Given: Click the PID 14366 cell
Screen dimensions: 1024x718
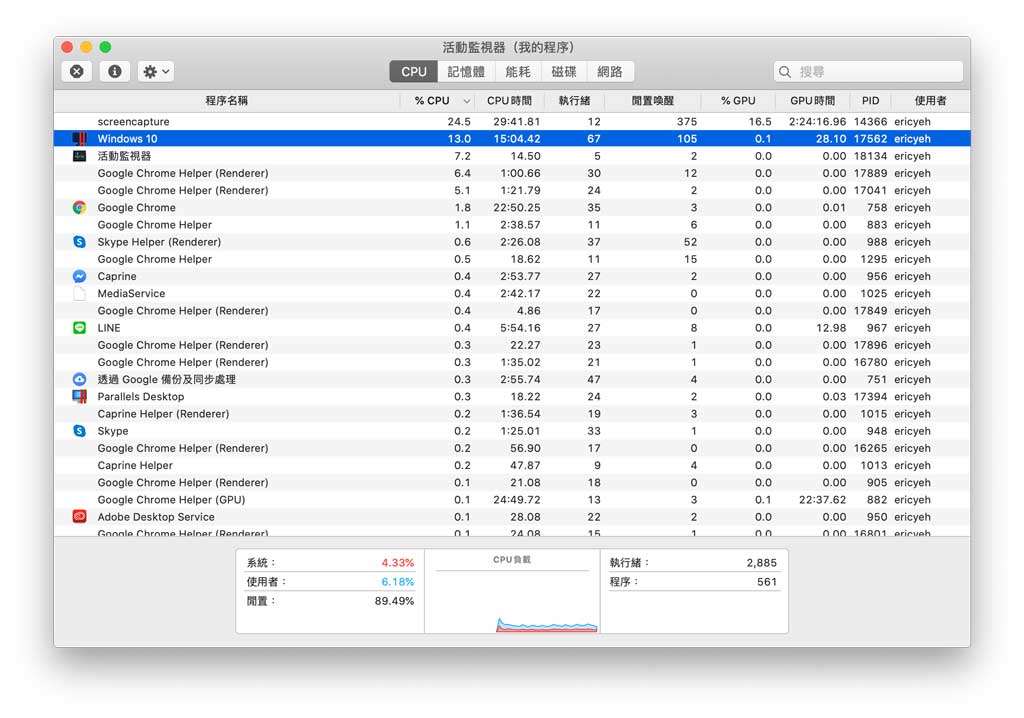Looking at the screenshot, I should pos(870,122).
